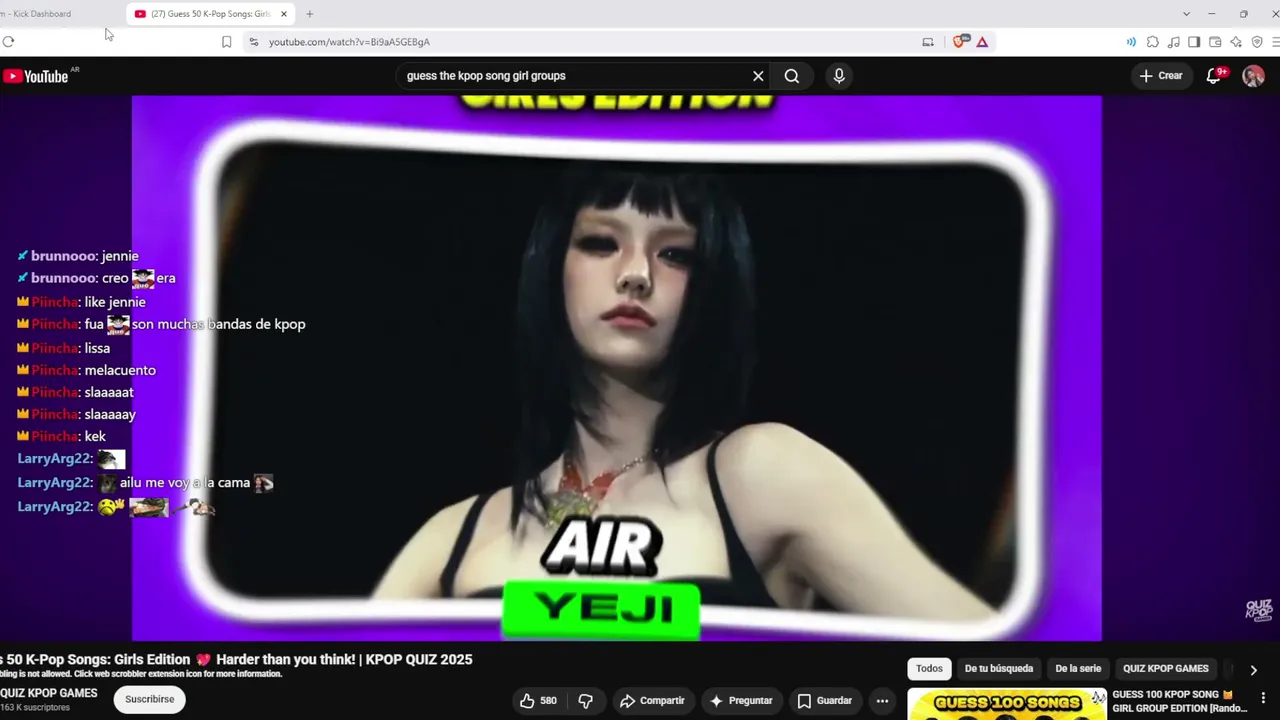This screenshot has width=1280, height=720.
Task: Click chat message 'son muchas bandas de kpop'
Action: [218, 324]
